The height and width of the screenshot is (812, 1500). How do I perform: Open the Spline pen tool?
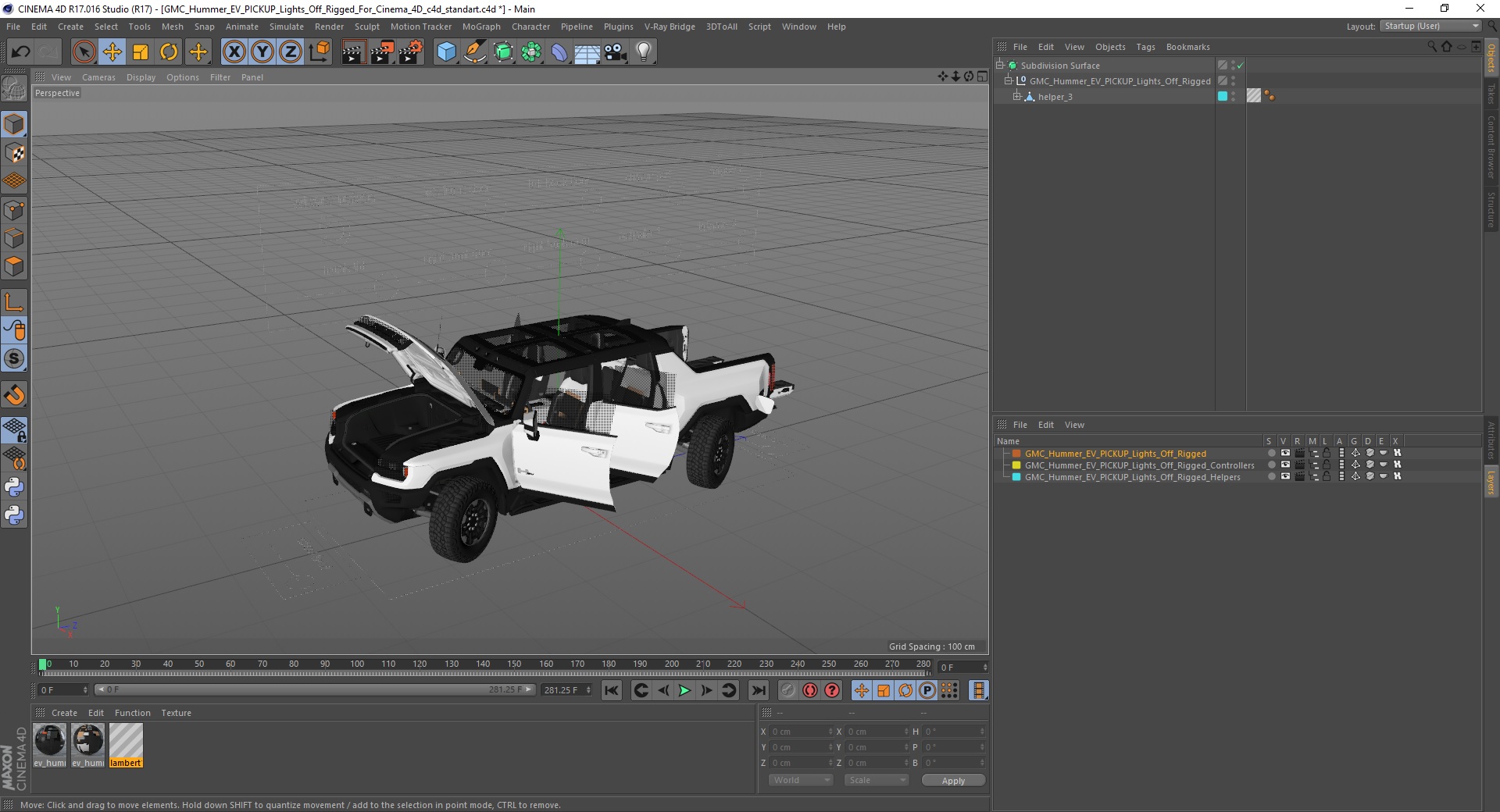coord(475,52)
